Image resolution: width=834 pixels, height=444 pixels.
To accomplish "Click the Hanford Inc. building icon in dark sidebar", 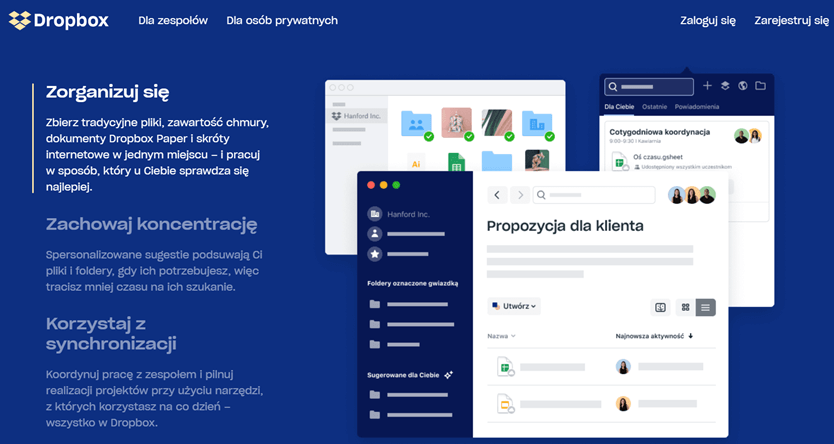I will pyautogui.click(x=375, y=214).
